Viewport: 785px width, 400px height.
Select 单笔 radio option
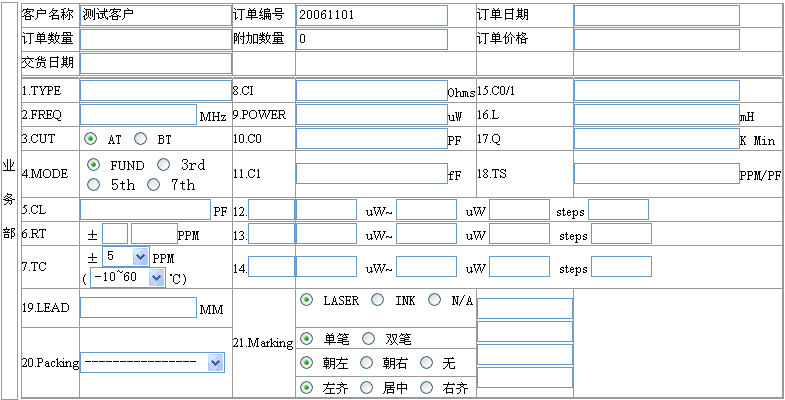pos(306,339)
